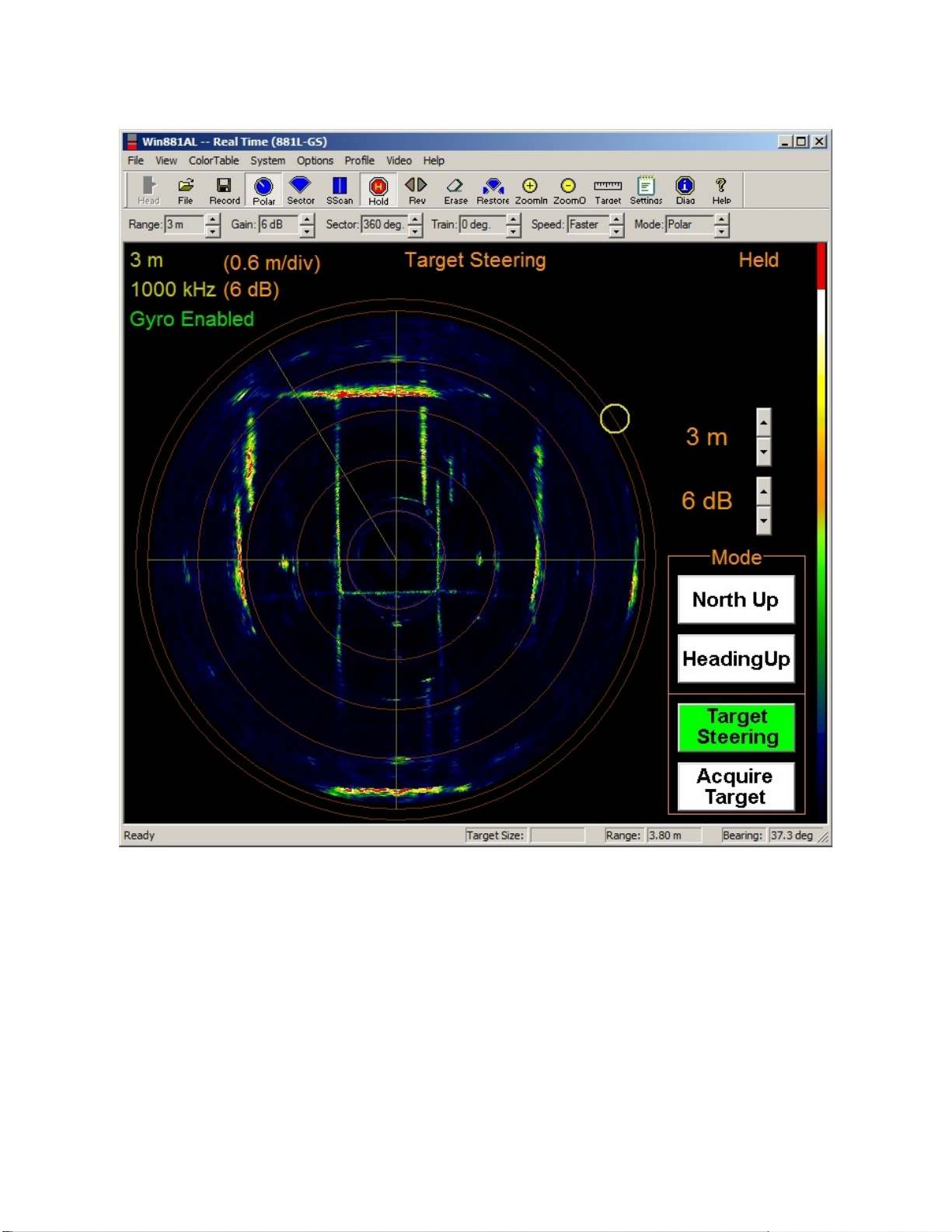Open the View menu
Viewport: 952px width, 1232px height.
coord(166,161)
